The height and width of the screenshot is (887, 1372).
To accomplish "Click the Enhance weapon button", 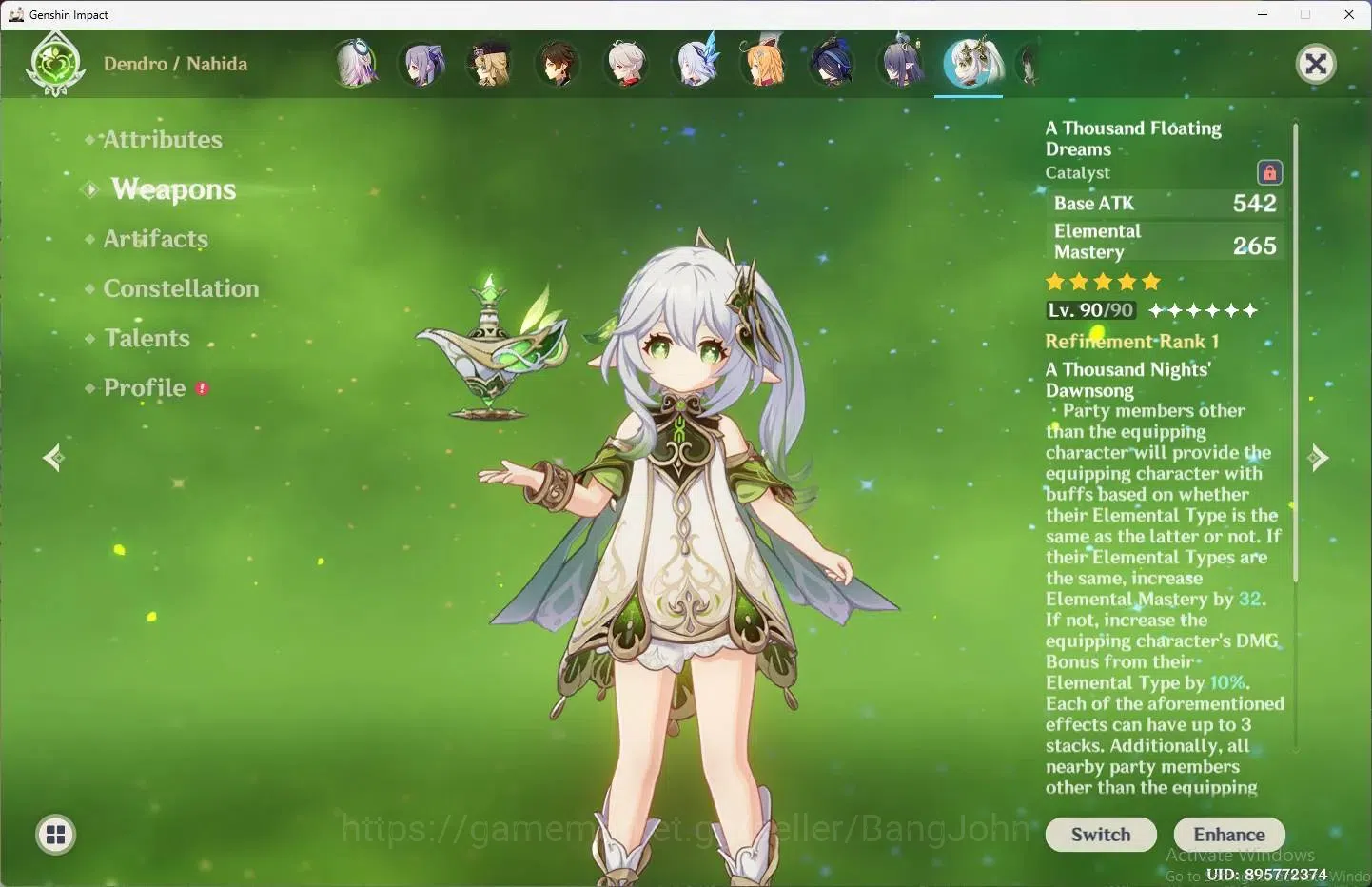I will point(1229,835).
